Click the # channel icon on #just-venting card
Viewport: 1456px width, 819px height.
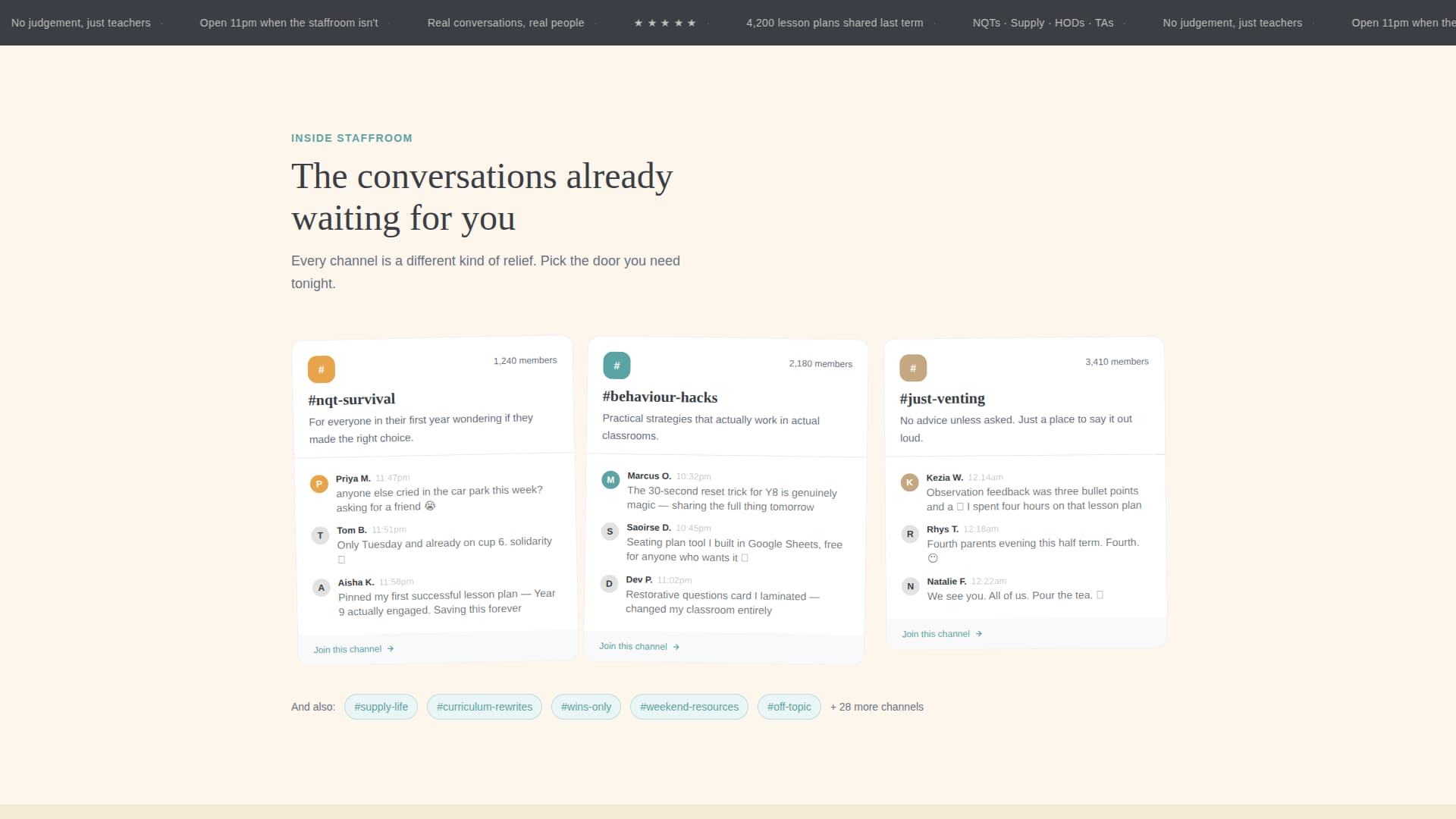click(913, 367)
